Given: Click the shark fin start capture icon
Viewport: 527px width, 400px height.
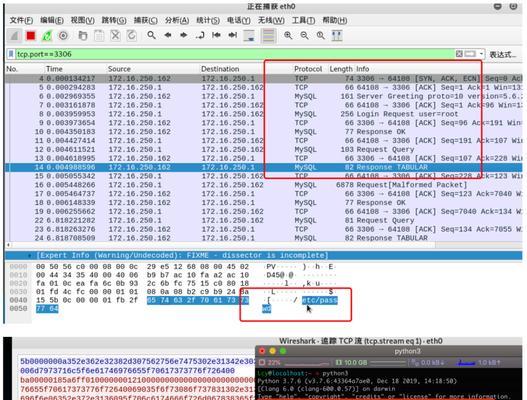Looking at the screenshot, I should click(x=14, y=35).
